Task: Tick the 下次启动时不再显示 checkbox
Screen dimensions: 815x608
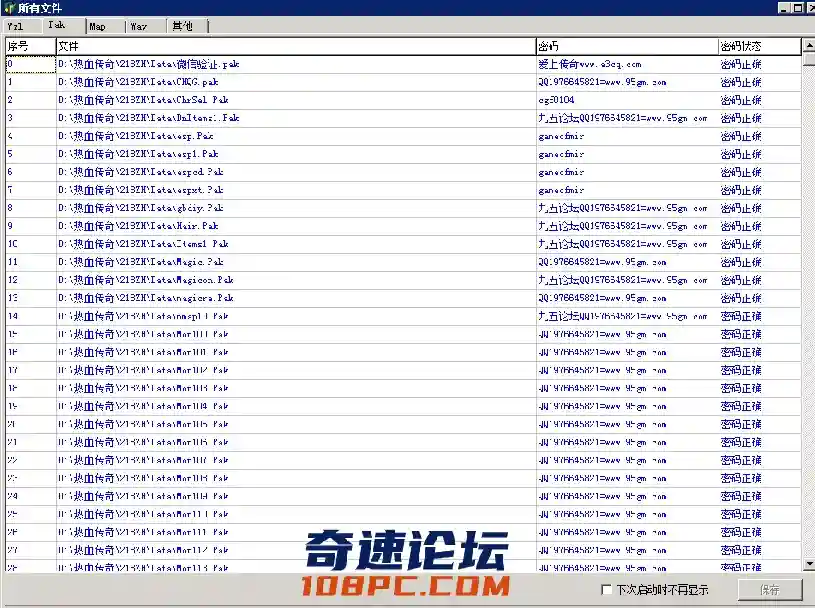Action: pos(606,589)
